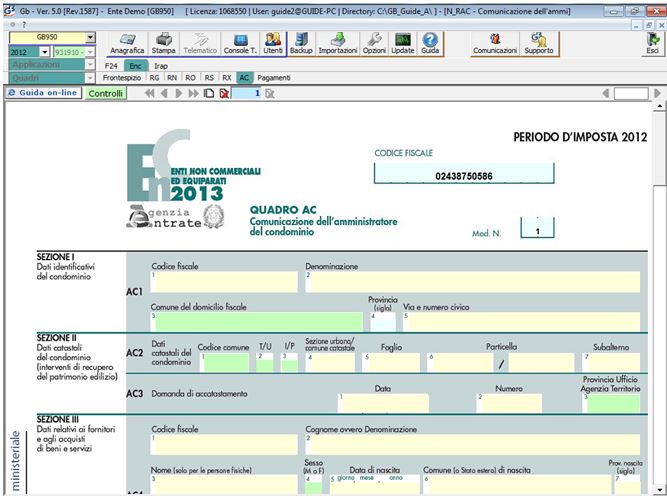This screenshot has height=496, width=667.
Task: Click the new module page icon
Action: tap(208, 93)
